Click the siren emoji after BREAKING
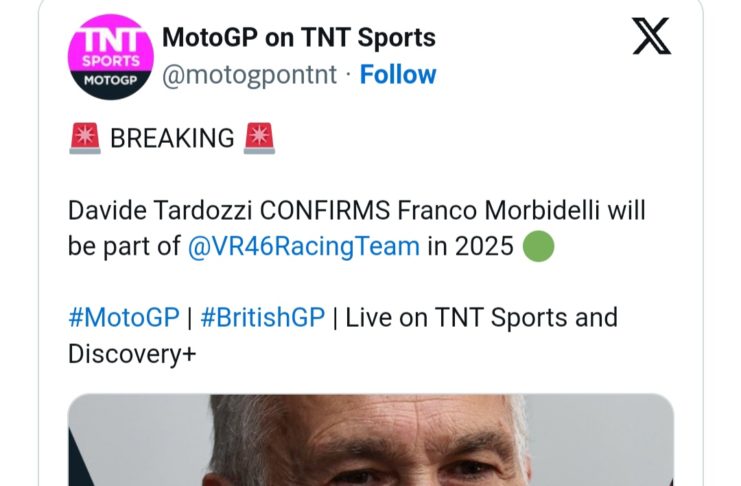Screen dimensions: 741x486 tap(260, 139)
